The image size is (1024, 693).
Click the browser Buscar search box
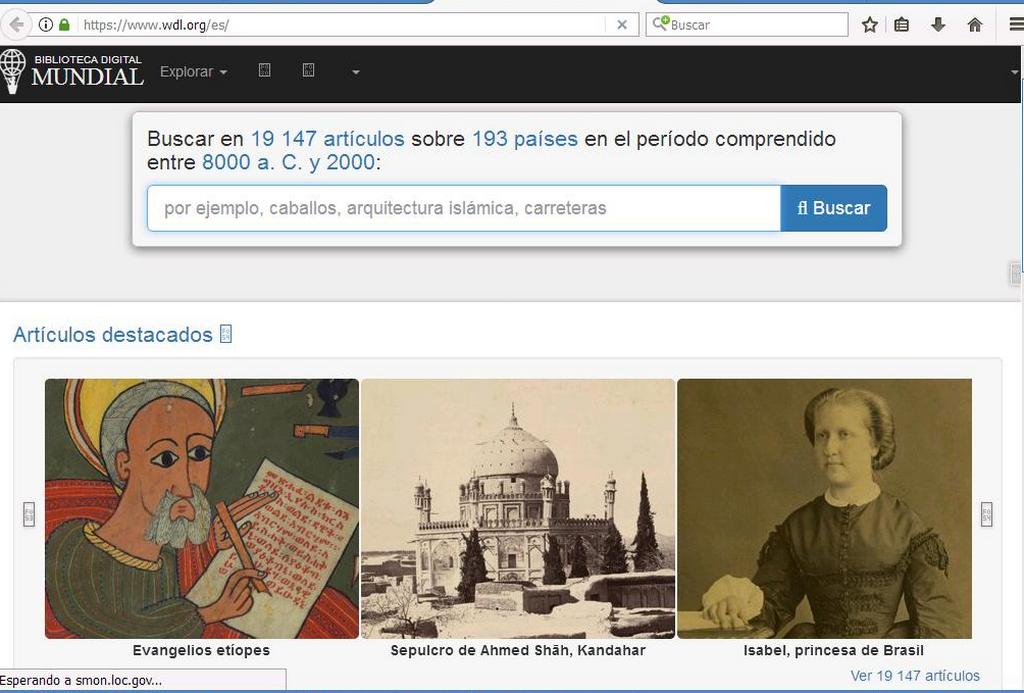coord(746,25)
